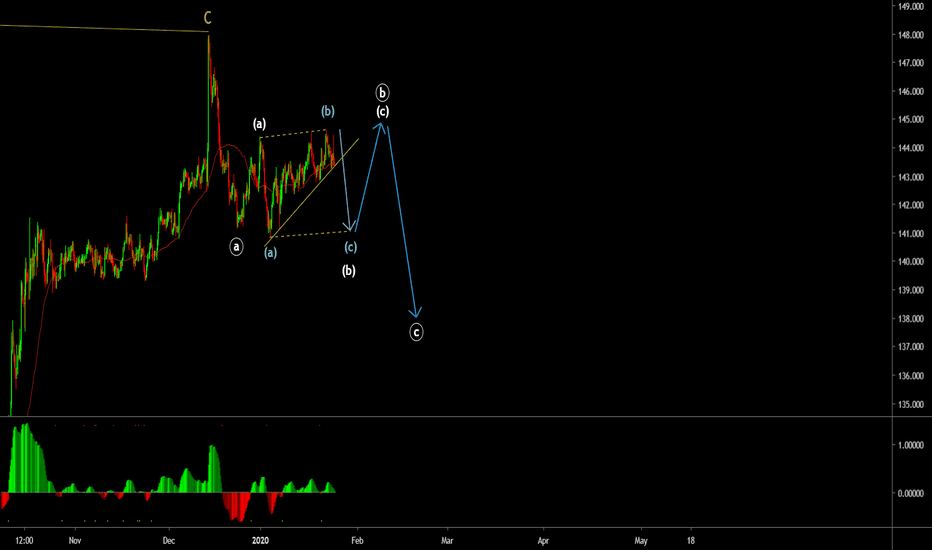Select the circled a wave label
This screenshot has width=932, height=550.
(236, 246)
